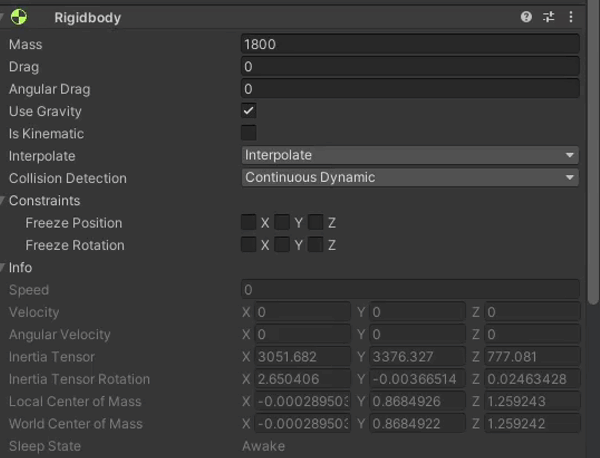The height and width of the screenshot is (458, 600).
Task: Click the Angular Velocity Y field
Action: point(417,334)
